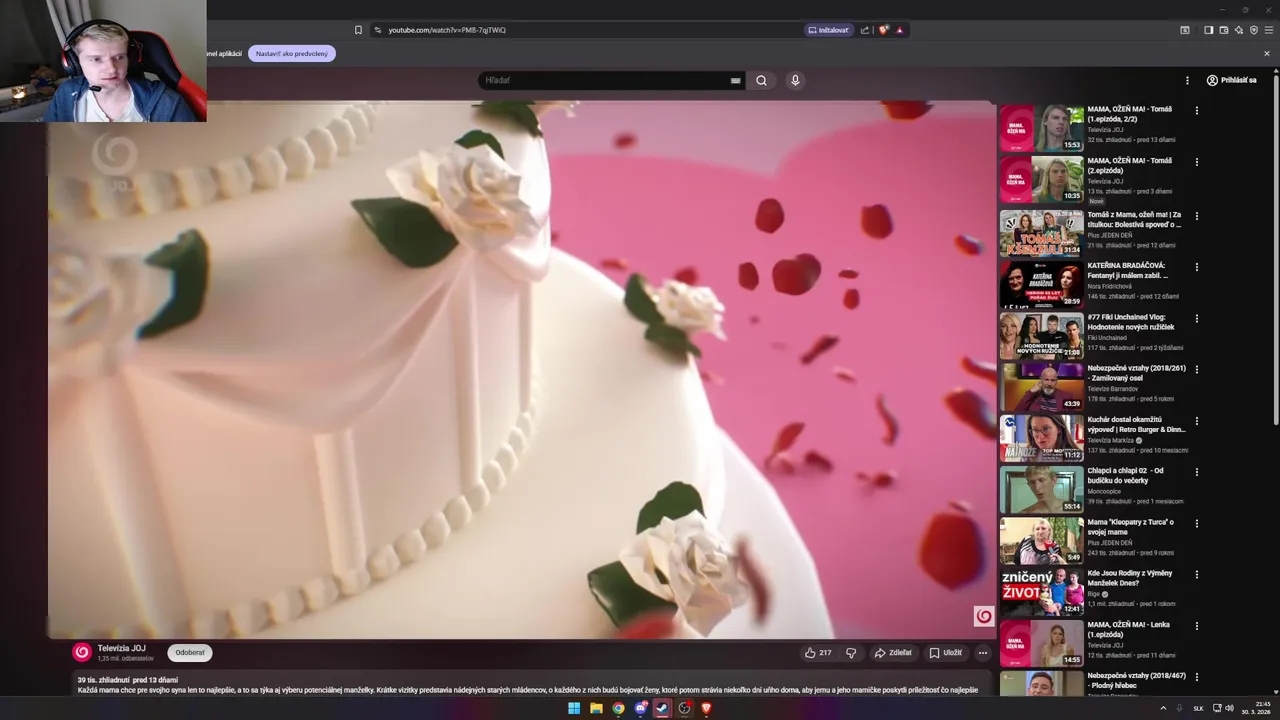
Task: Save video with the Uložiť button
Action: 945,653
